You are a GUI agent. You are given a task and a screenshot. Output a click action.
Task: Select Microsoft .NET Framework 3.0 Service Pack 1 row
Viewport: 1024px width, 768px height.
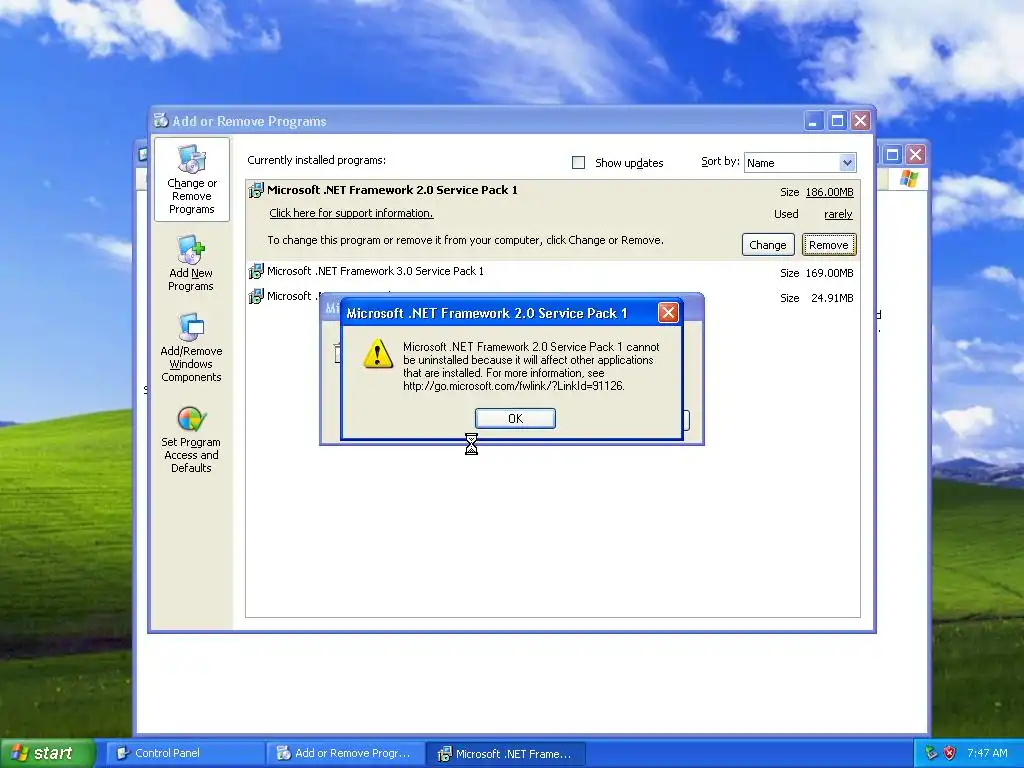552,272
